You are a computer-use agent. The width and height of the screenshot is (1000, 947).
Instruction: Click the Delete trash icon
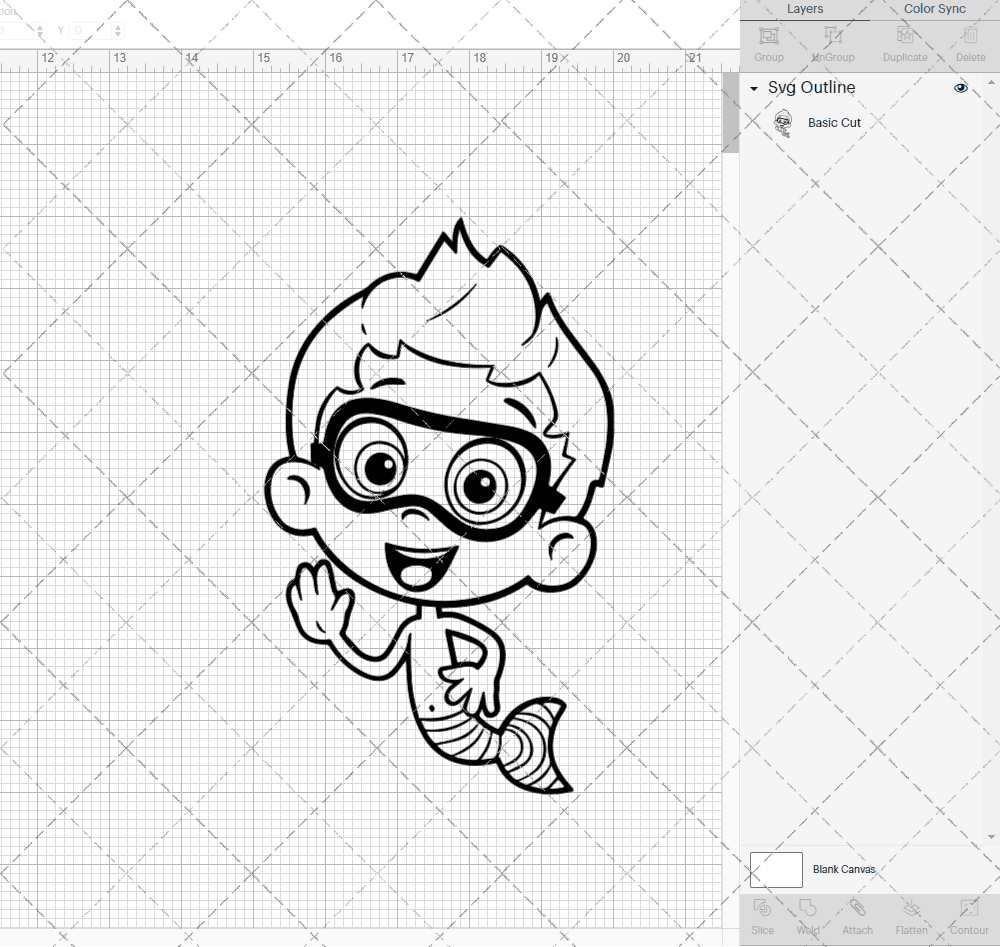970,35
